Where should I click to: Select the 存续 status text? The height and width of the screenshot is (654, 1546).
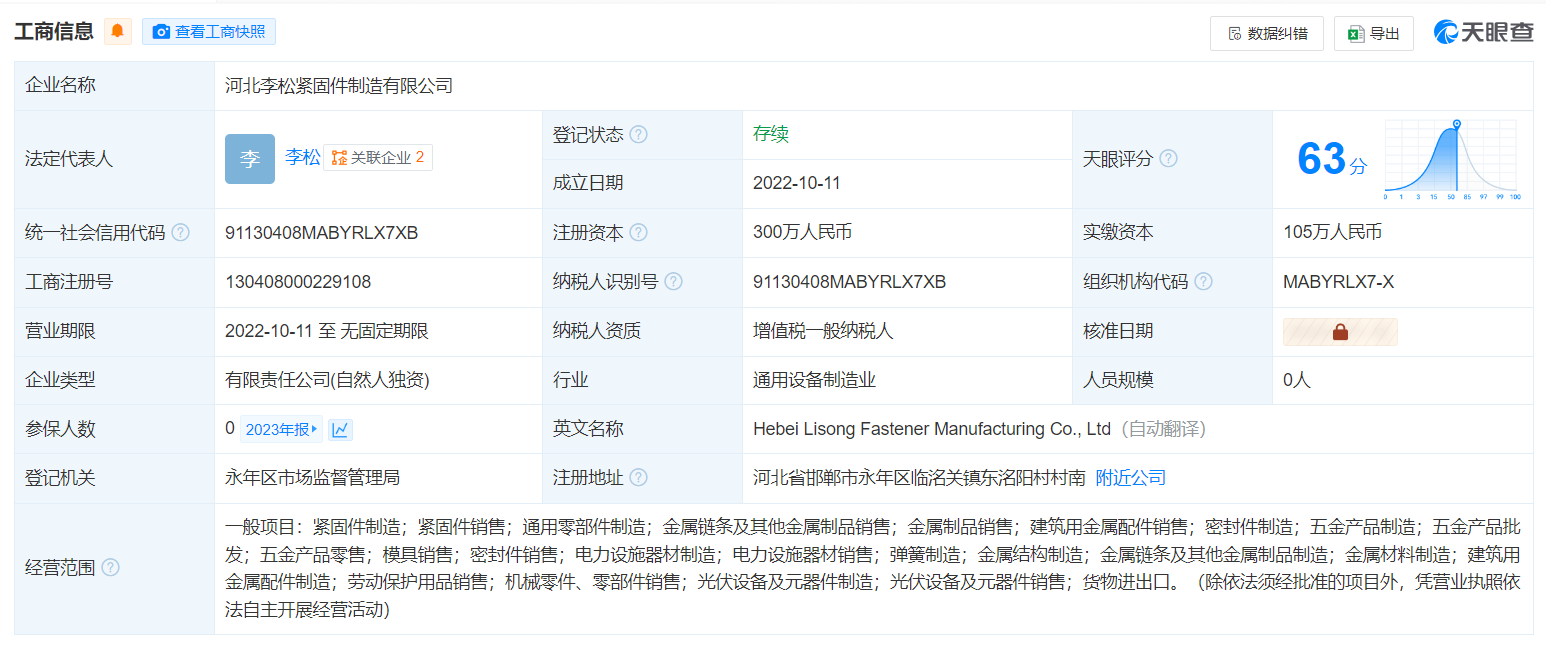[771, 135]
